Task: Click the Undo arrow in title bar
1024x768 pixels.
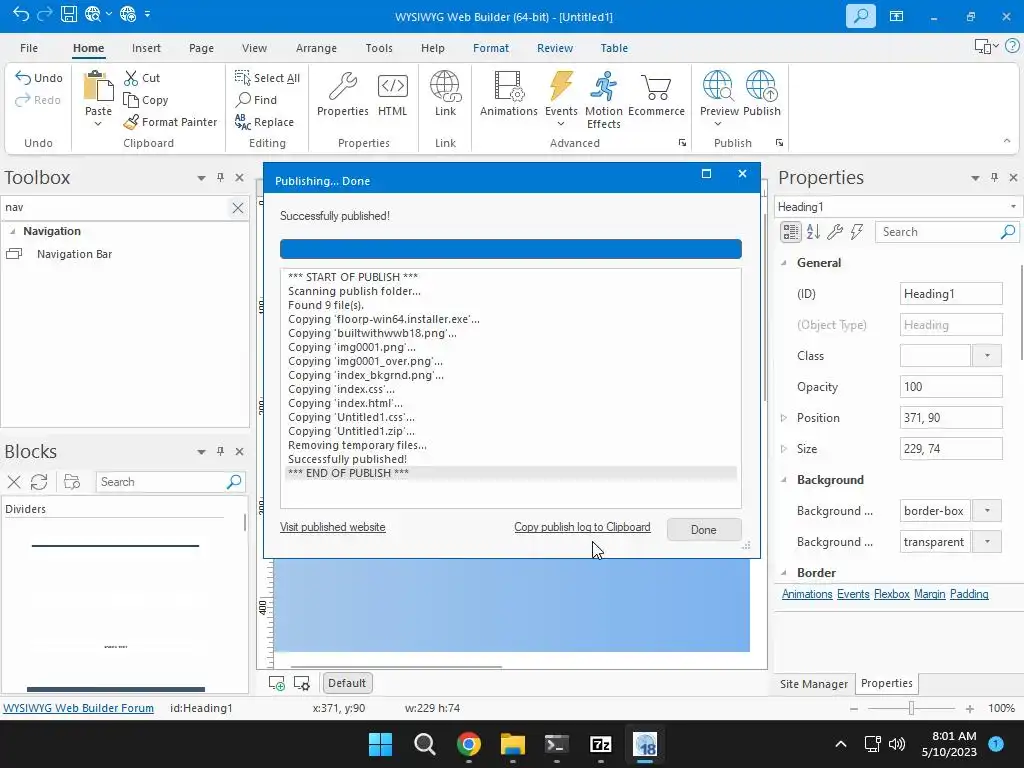Action: pyautogui.click(x=20, y=14)
